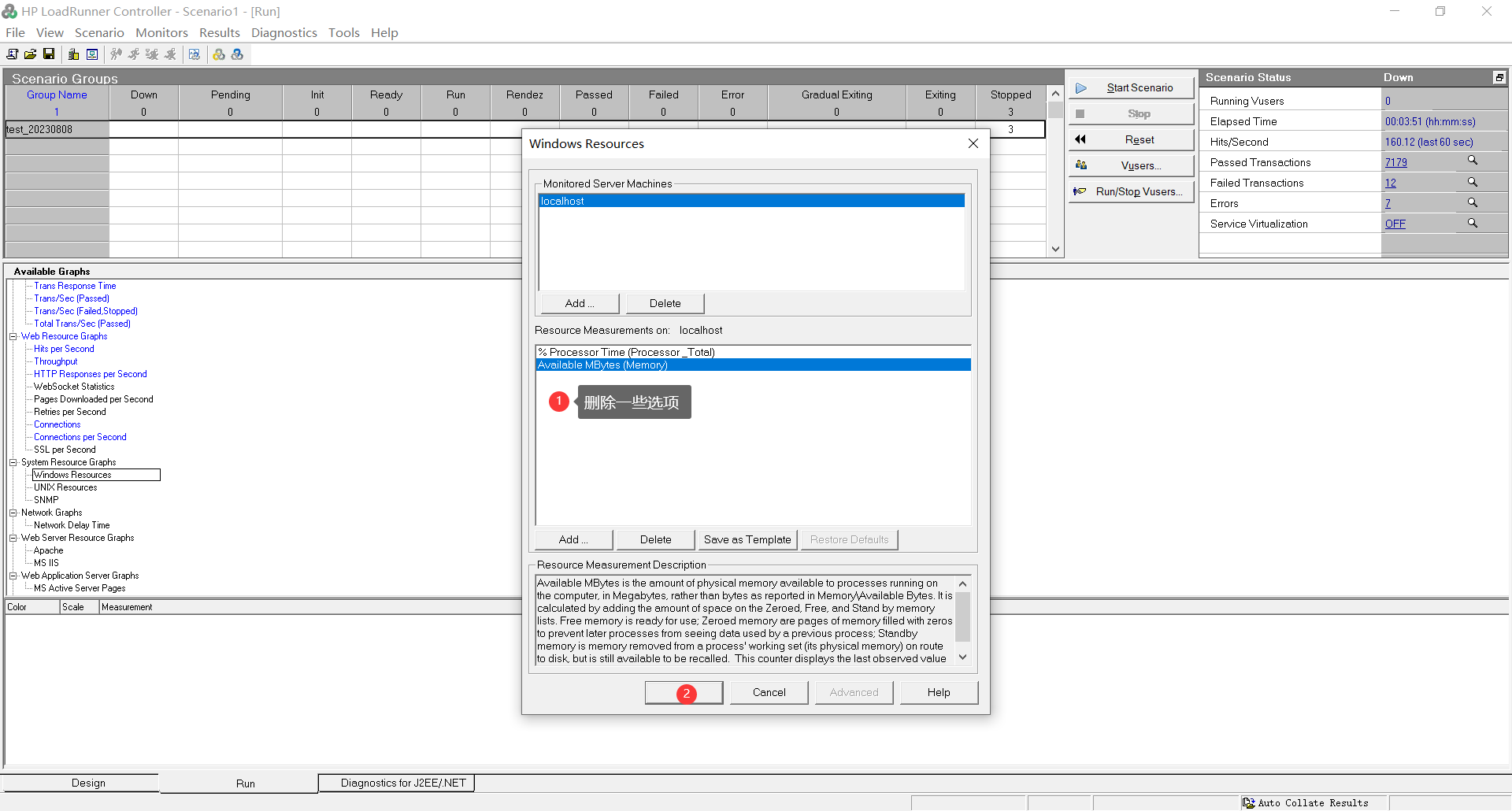
Task: Select Hits per Second graph
Action: 64,349
